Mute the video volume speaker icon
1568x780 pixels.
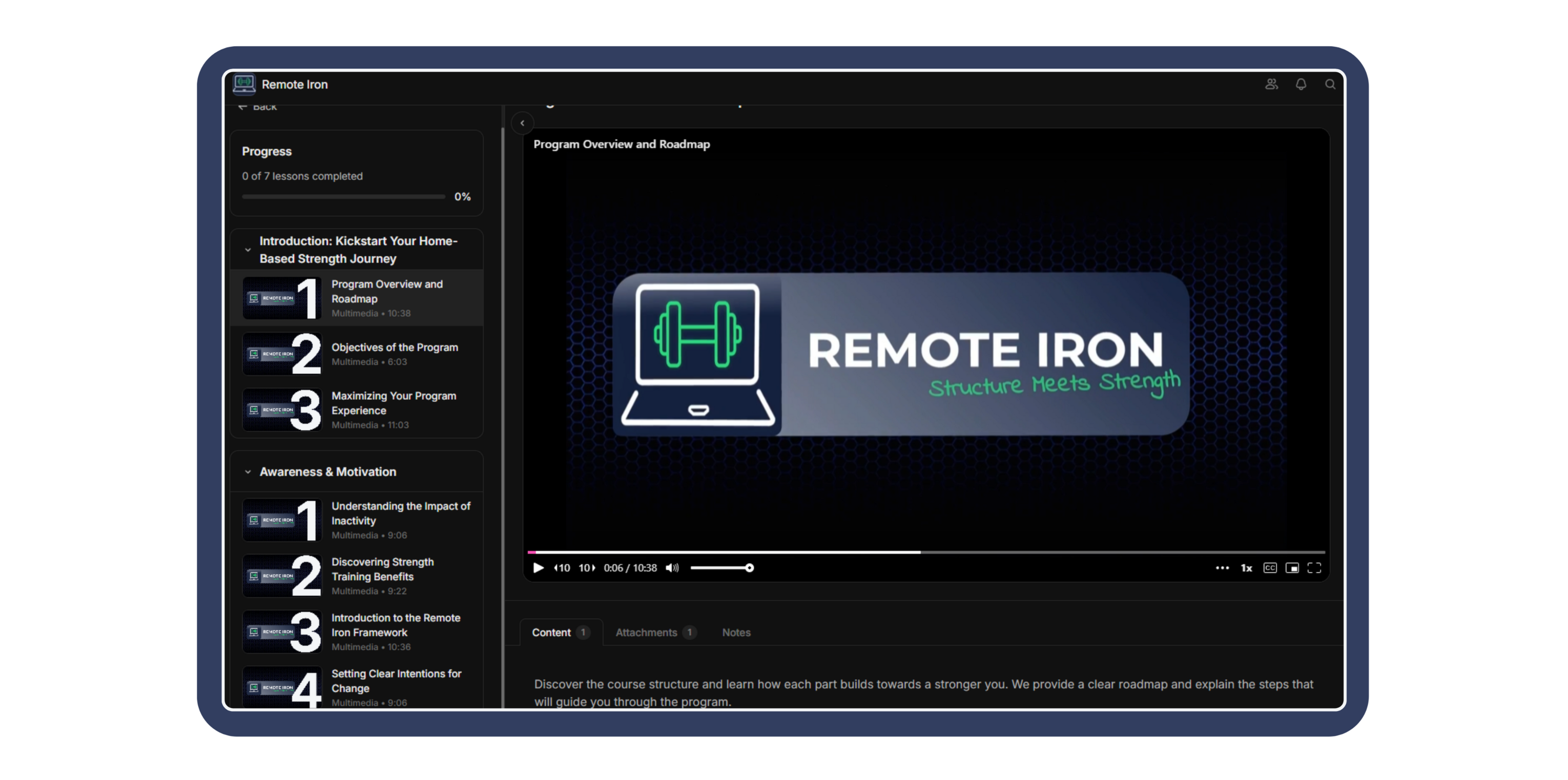point(672,568)
